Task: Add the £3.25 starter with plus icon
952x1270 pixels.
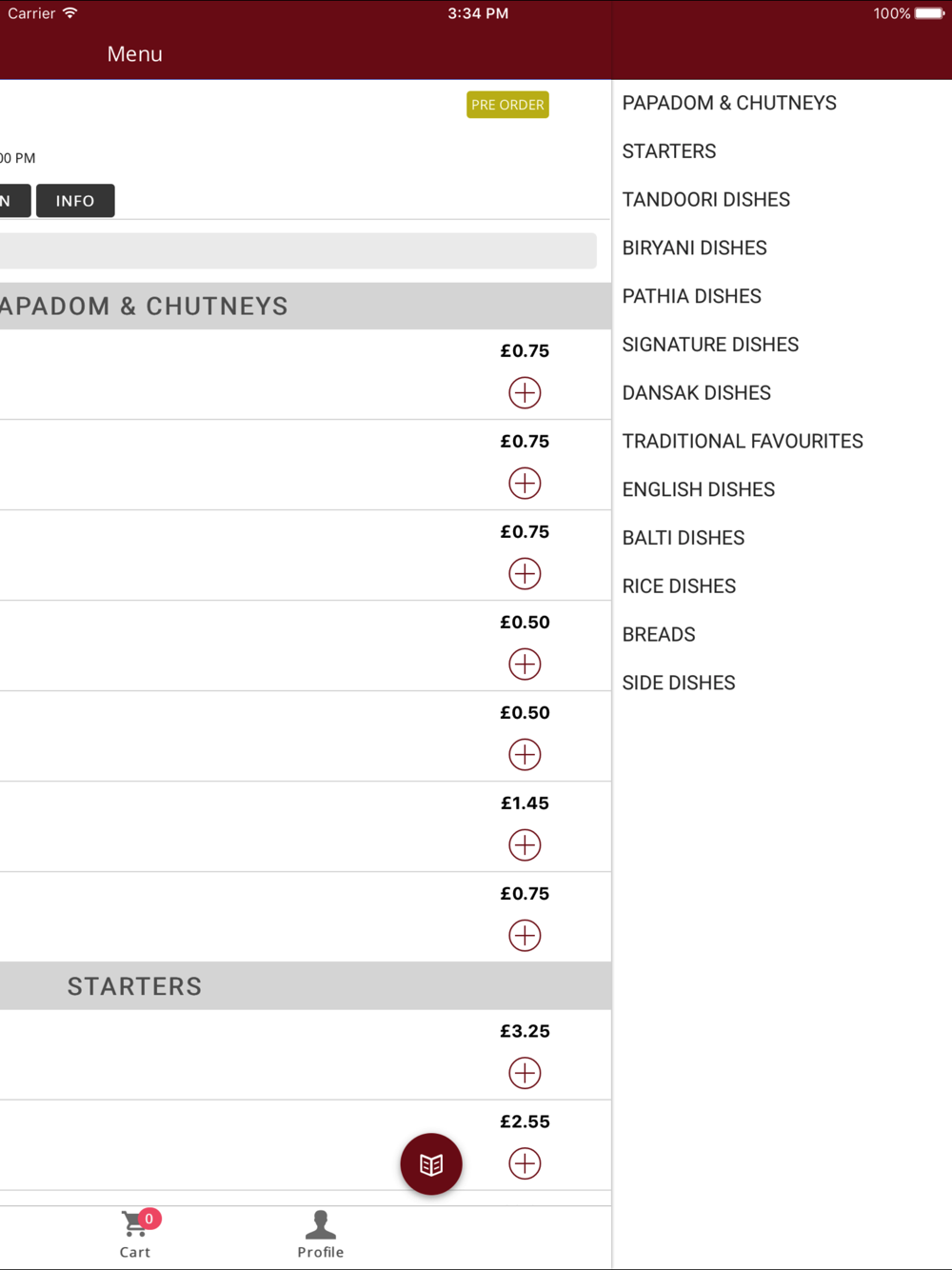Action: click(x=525, y=1073)
